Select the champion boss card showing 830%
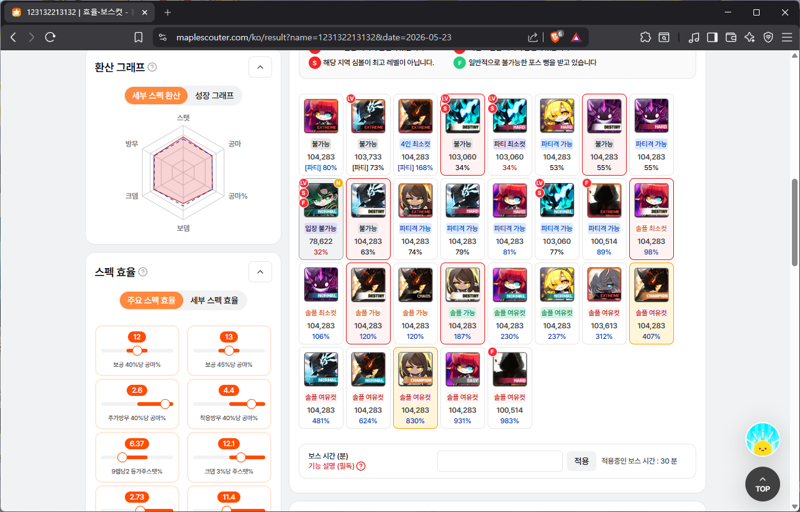 [415, 388]
